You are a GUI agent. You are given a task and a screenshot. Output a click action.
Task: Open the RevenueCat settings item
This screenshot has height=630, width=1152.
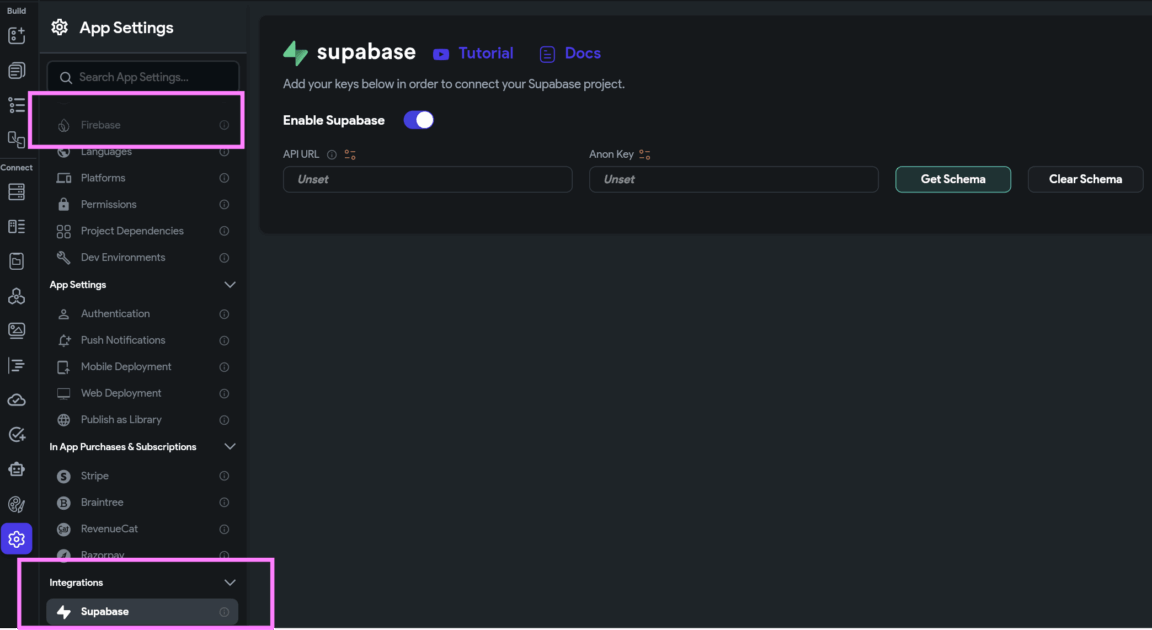143,529
